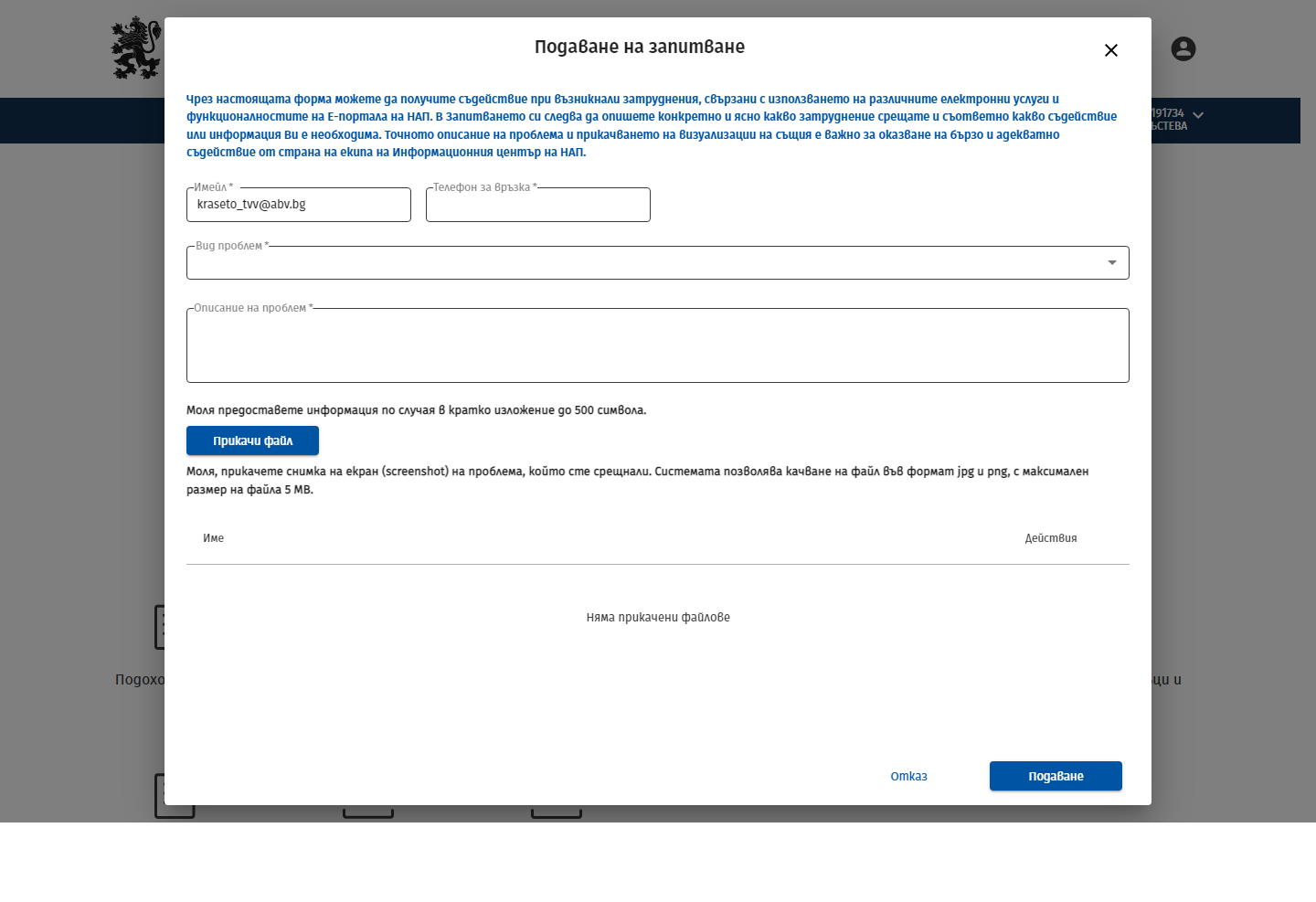This screenshot has width=1316, height=902.
Task: Focus the Телефон за връзка field
Action: click(538, 205)
